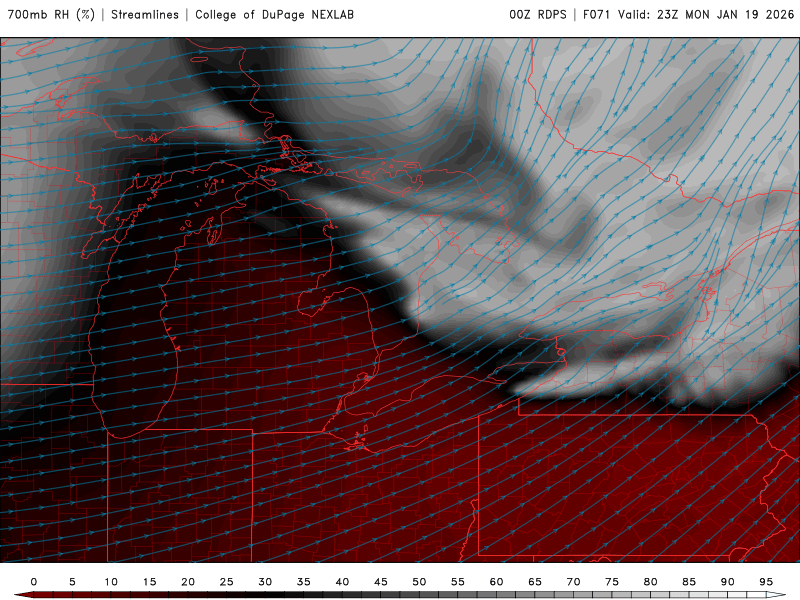Click the colorbar label '5'

click(x=72, y=582)
